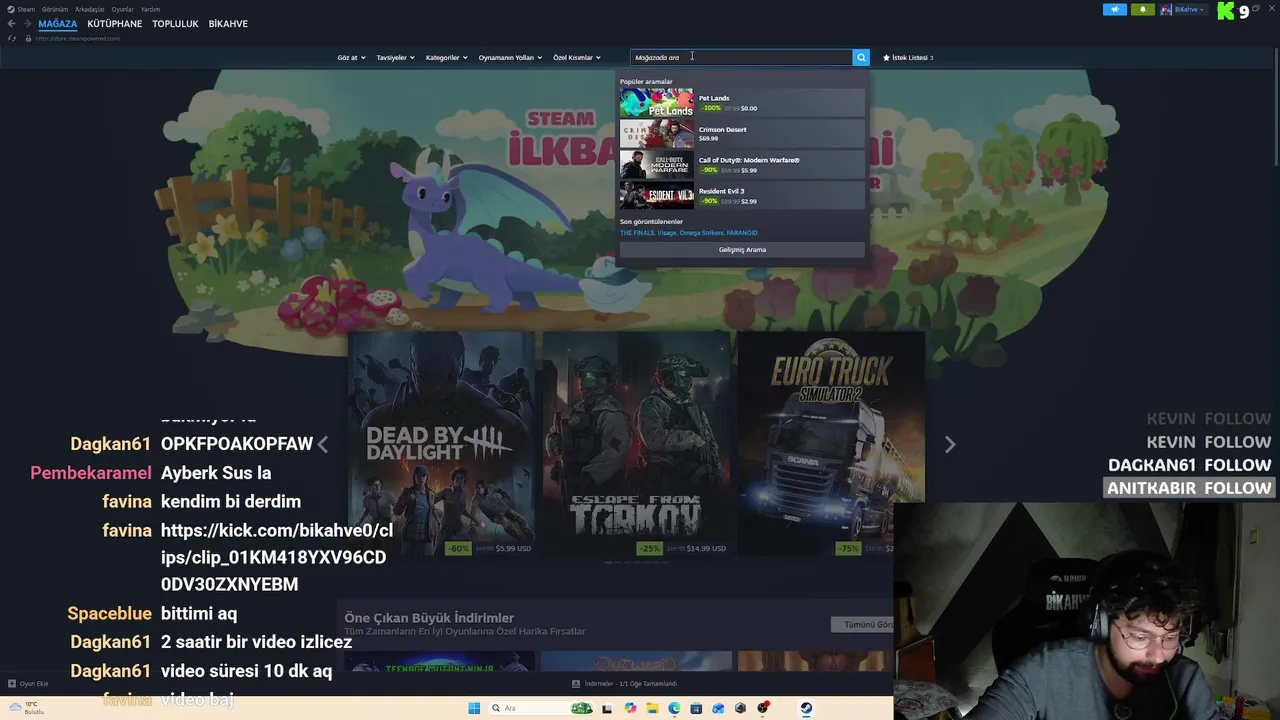Open Microsoft Store from the taskbar
This screenshot has width=1280, height=720.
pos(696,708)
